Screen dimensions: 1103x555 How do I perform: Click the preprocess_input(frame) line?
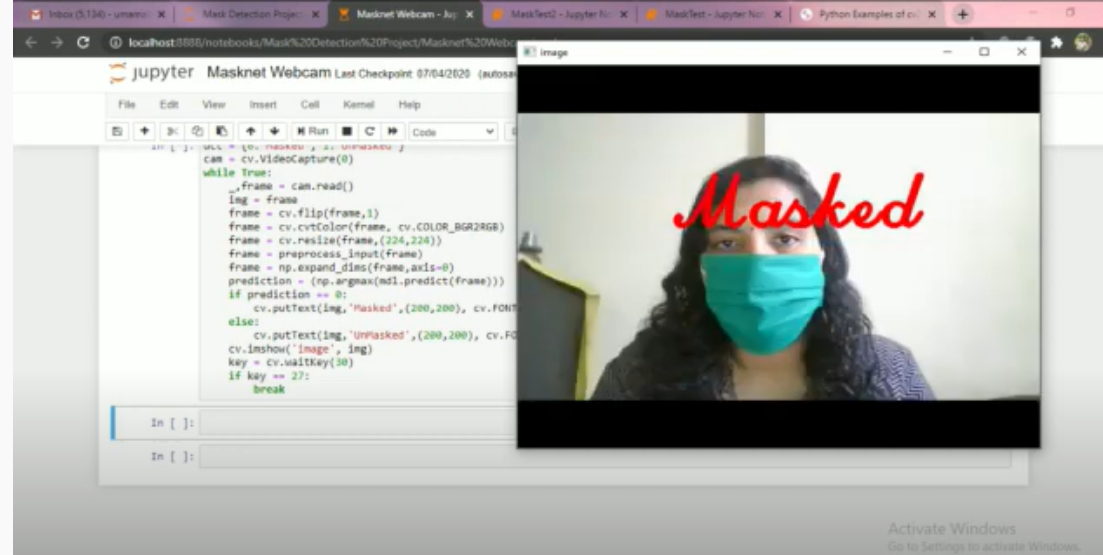(x=326, y=254)
